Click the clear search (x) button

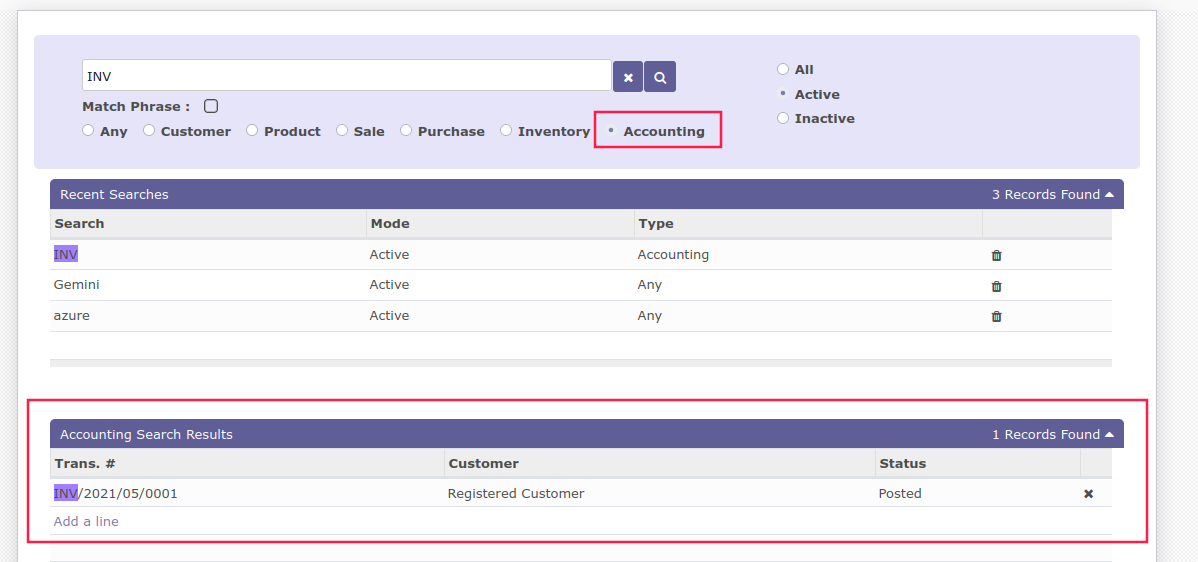pos(627,77)
